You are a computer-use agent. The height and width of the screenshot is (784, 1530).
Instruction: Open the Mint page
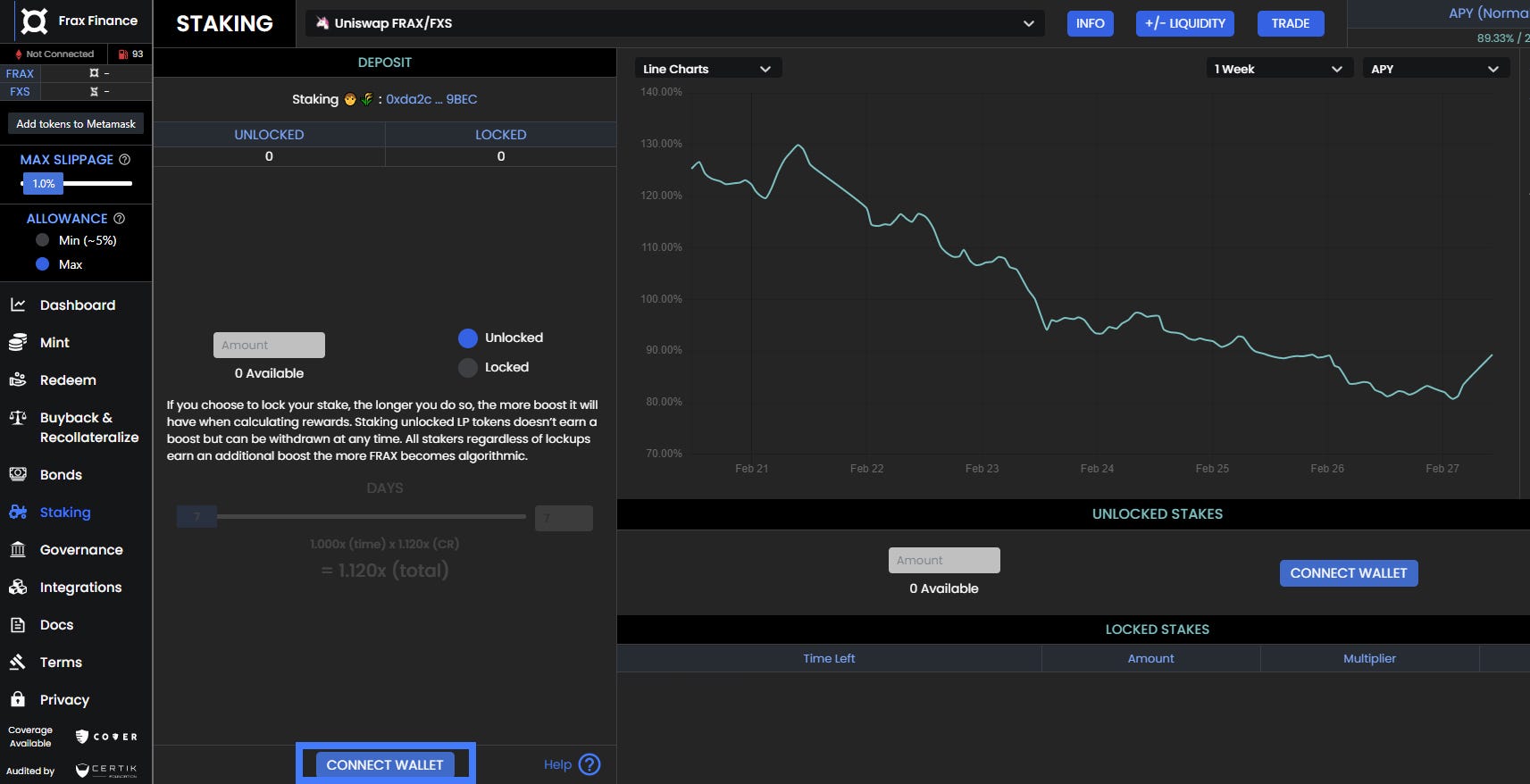[x=54, y=342]
